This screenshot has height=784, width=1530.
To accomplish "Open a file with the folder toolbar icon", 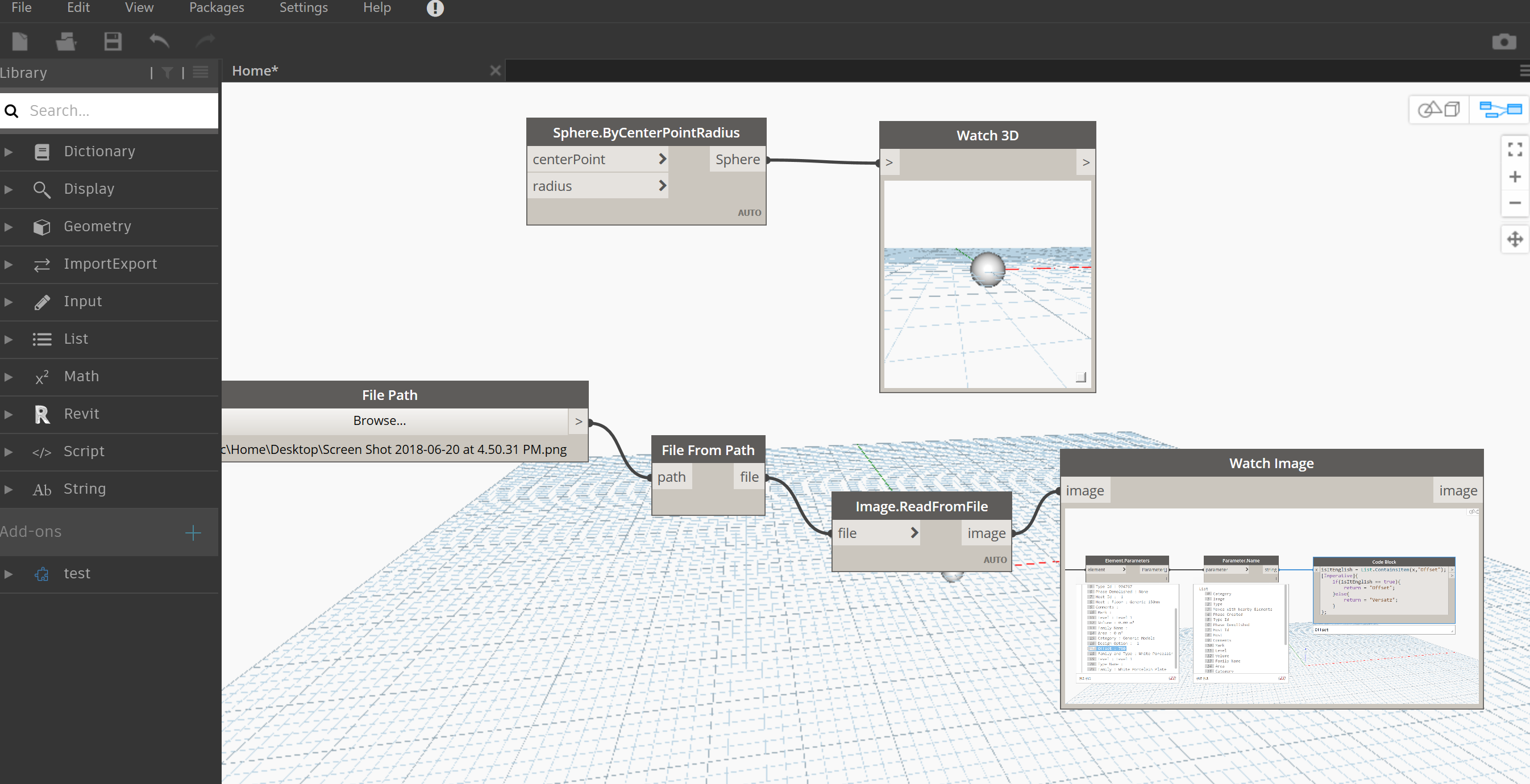I will [x=65, y=41].
